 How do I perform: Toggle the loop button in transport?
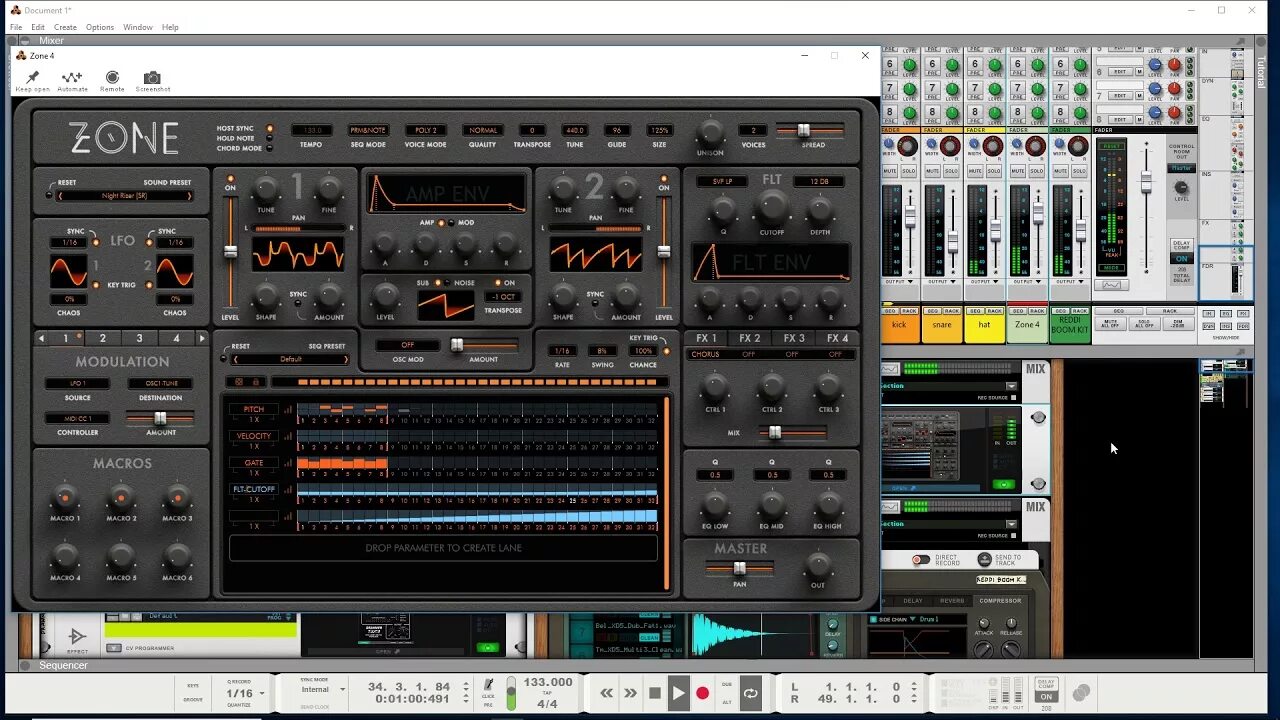tap(750, 693)
